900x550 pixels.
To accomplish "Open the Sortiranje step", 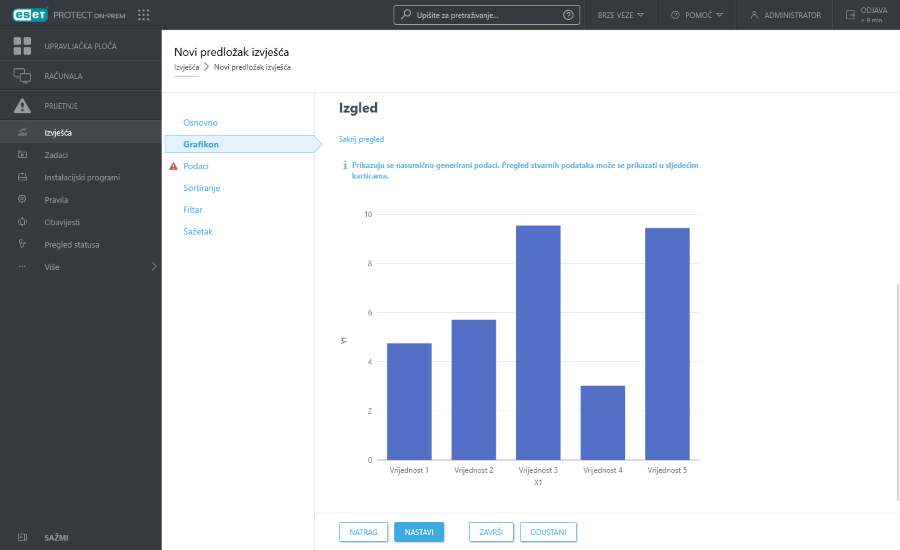I will pos(201,188).
